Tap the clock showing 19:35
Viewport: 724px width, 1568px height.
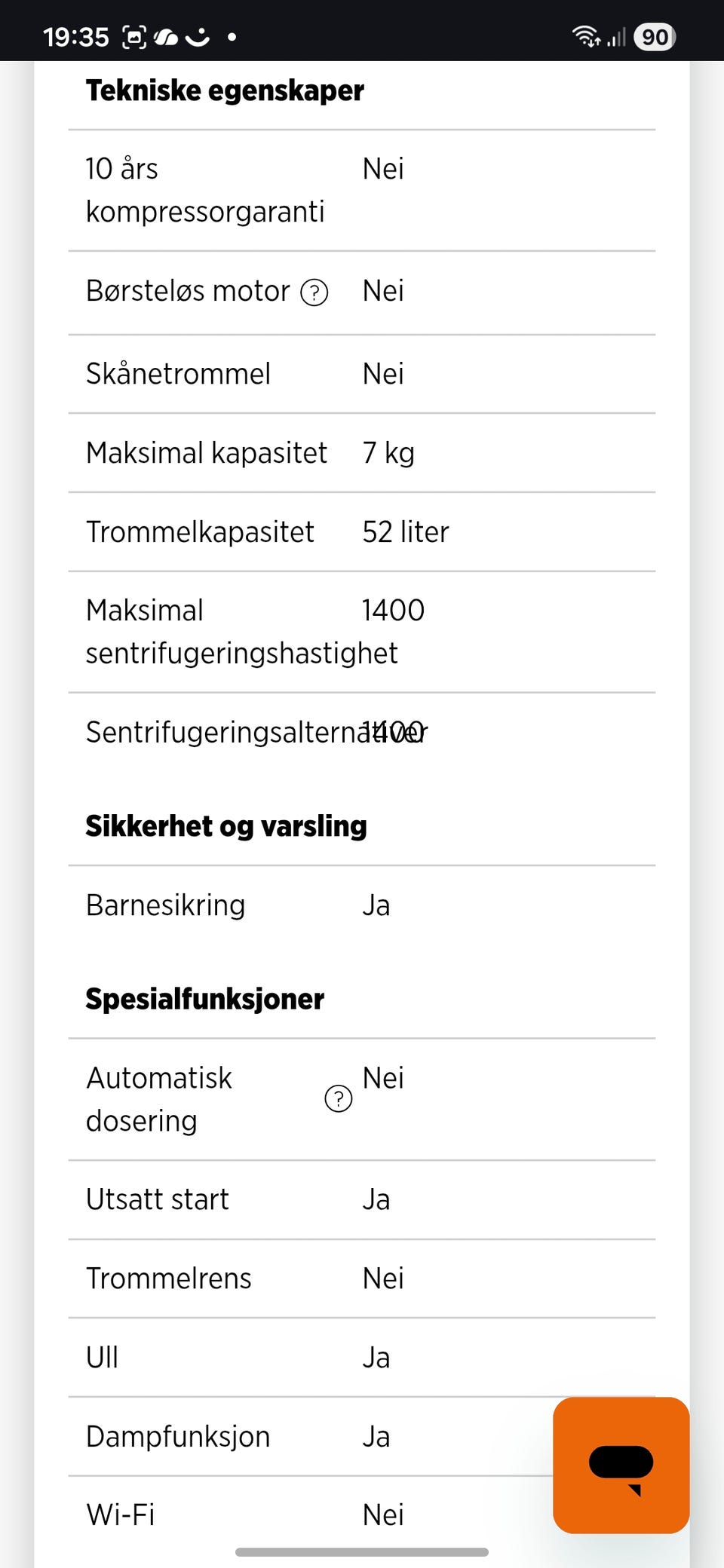(x=75, y=36)
